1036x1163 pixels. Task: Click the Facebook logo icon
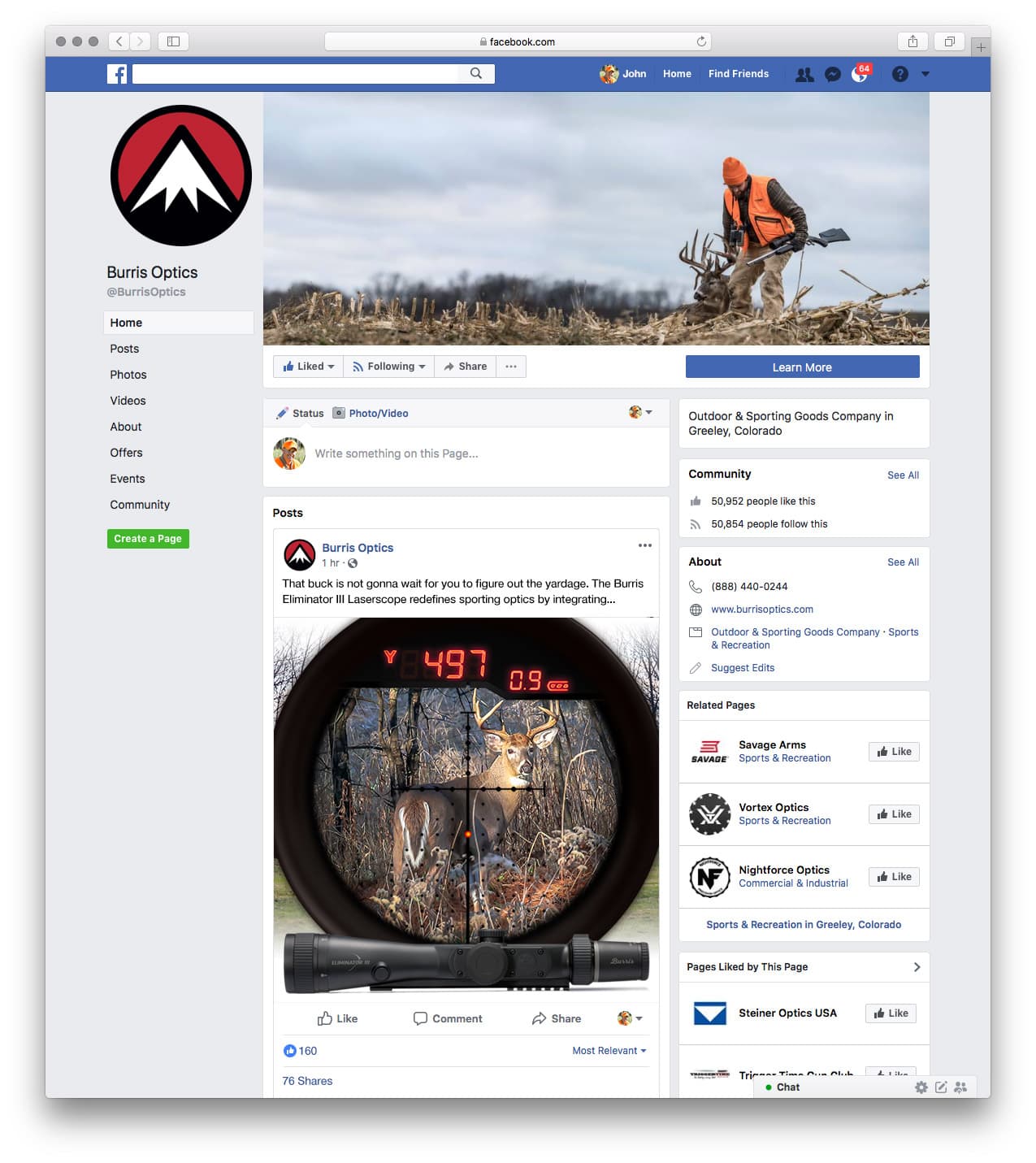(x=117, y=74)
